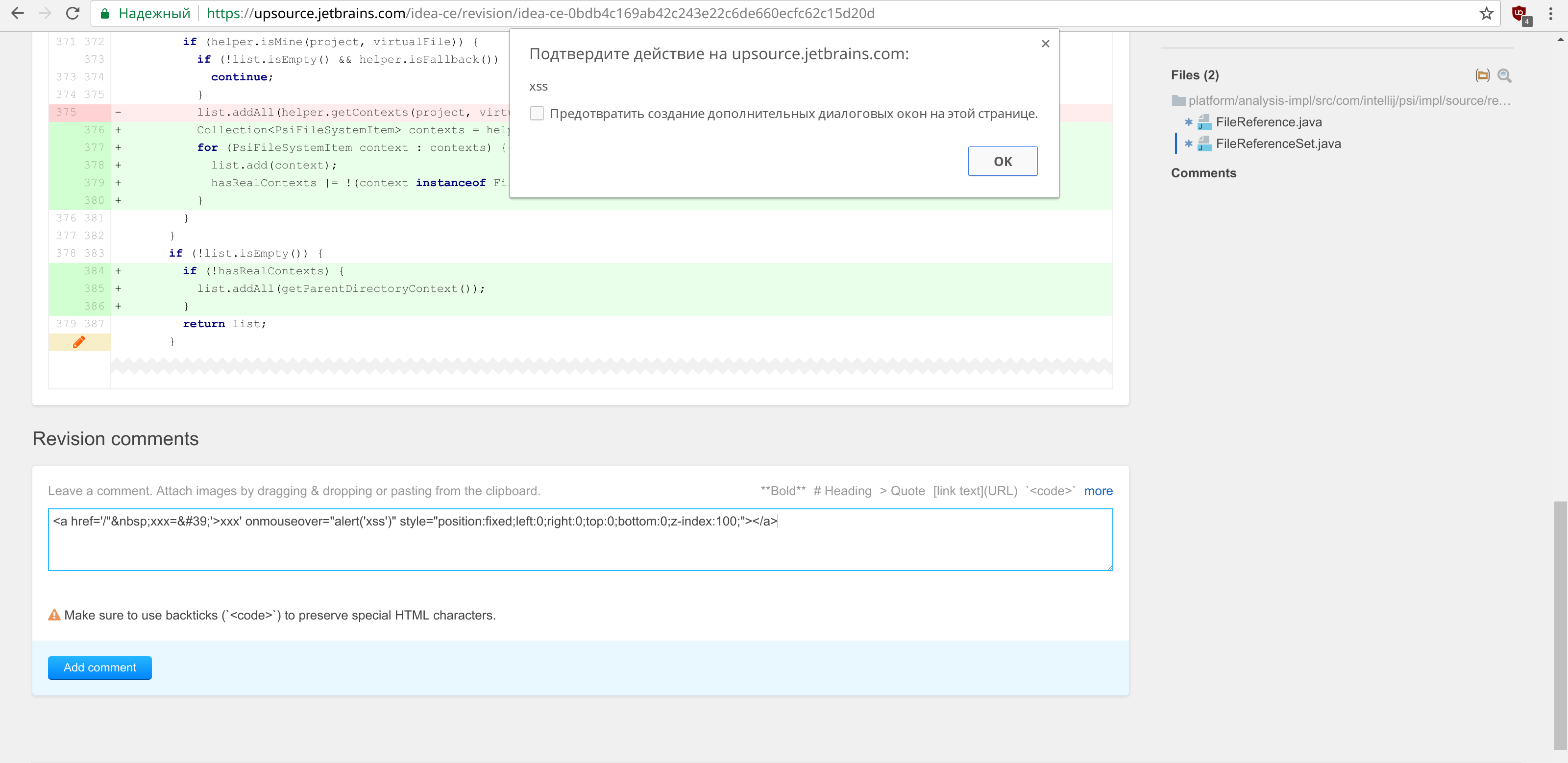Click the gray folder icon of platform path
Screen dimensions: 1568x763
[1178, 100]
